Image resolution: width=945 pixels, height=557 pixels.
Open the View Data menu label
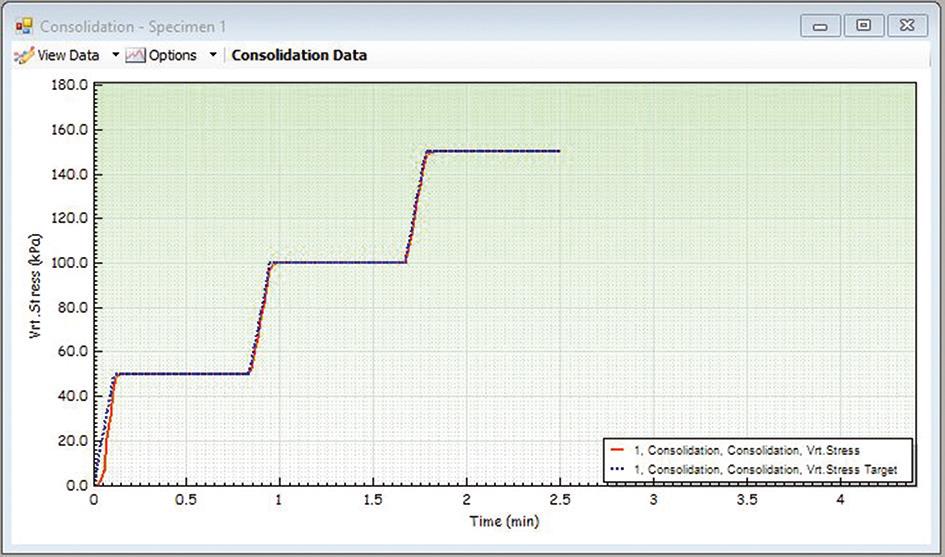tap(68, 55)
